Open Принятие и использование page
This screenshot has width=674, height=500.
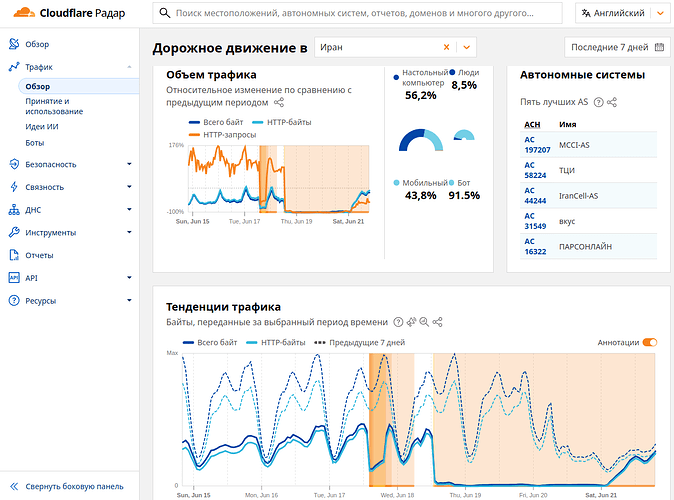tap(54, 106)
